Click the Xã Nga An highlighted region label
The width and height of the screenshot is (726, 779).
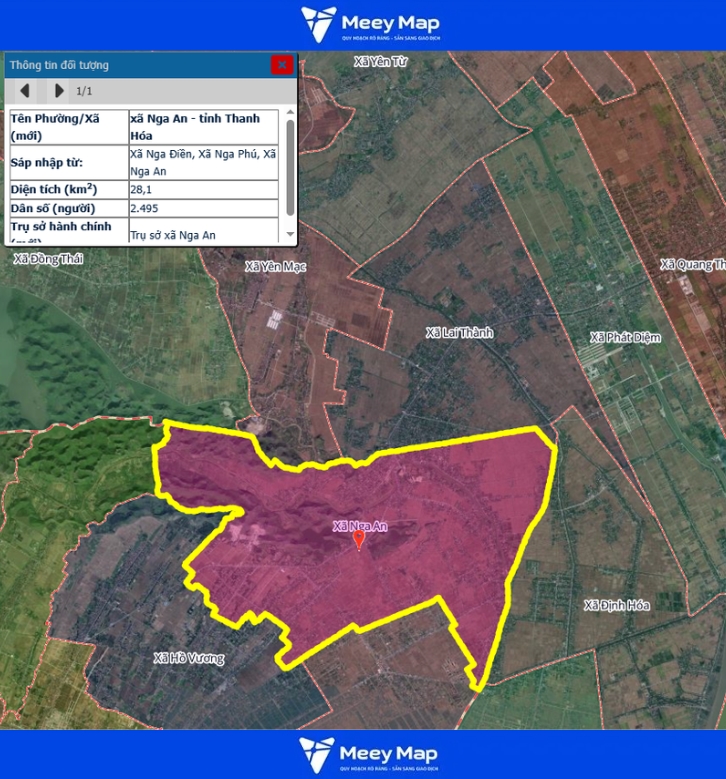pyautogui.click(x=359, y=526)
